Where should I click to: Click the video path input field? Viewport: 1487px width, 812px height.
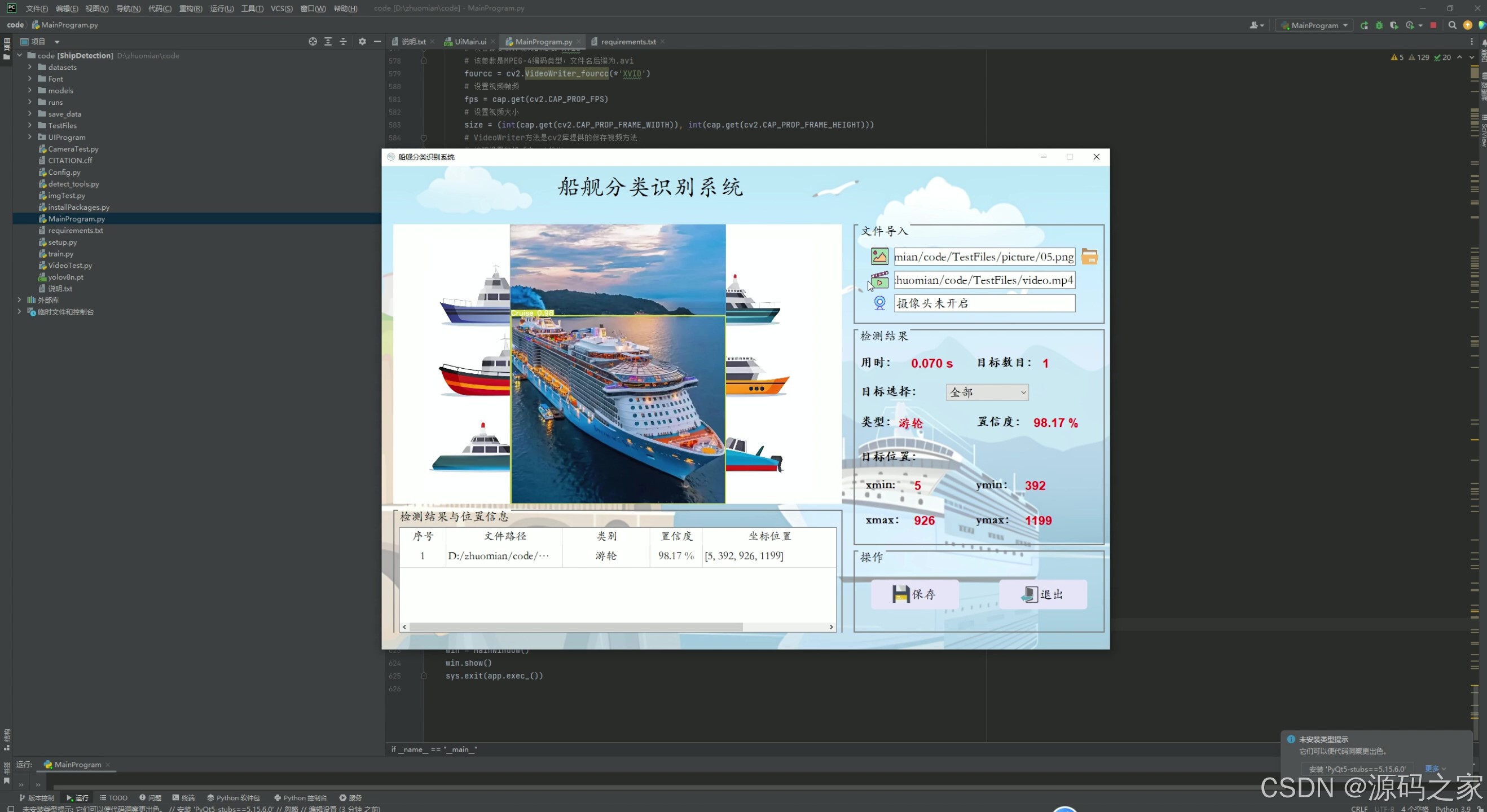[984, 280]
